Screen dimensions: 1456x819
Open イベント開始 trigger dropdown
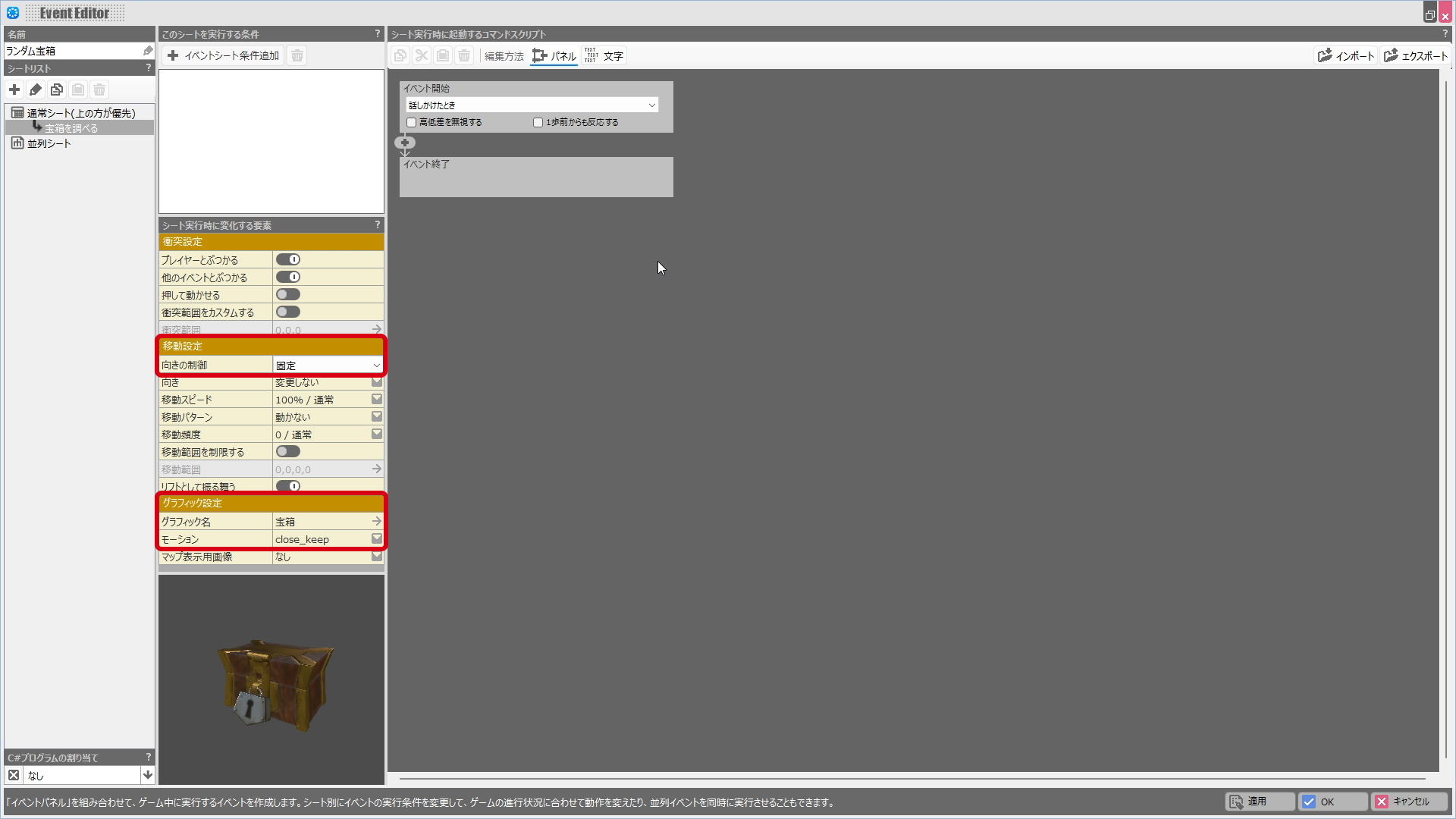[532, 105]
